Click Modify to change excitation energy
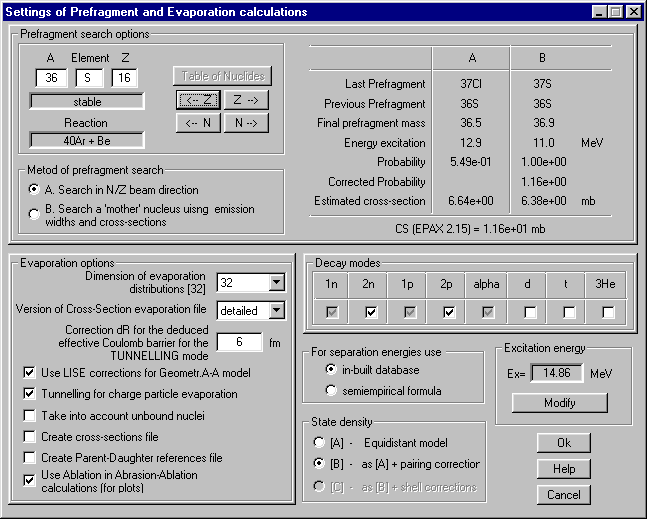 [x=560, y=403]
